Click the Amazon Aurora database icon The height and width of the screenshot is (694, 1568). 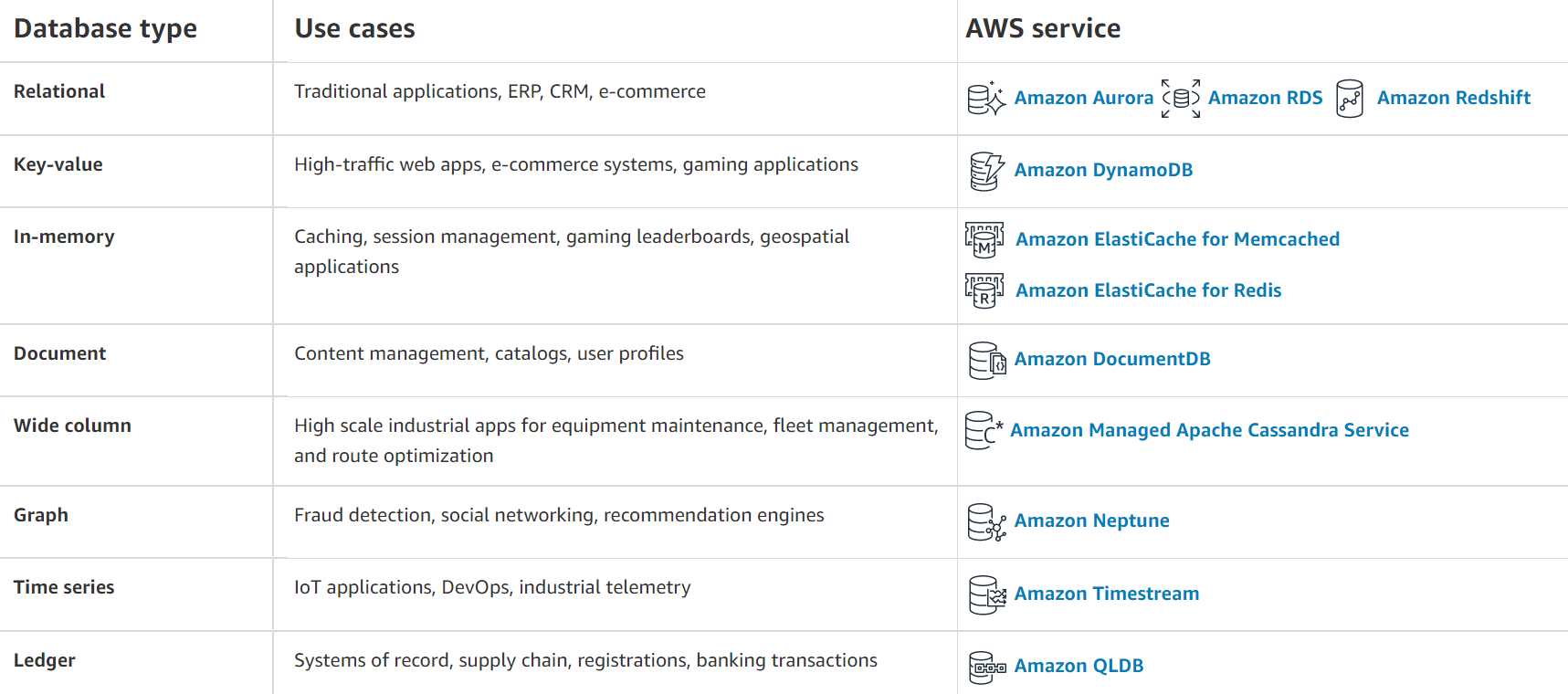click(985, 99)
